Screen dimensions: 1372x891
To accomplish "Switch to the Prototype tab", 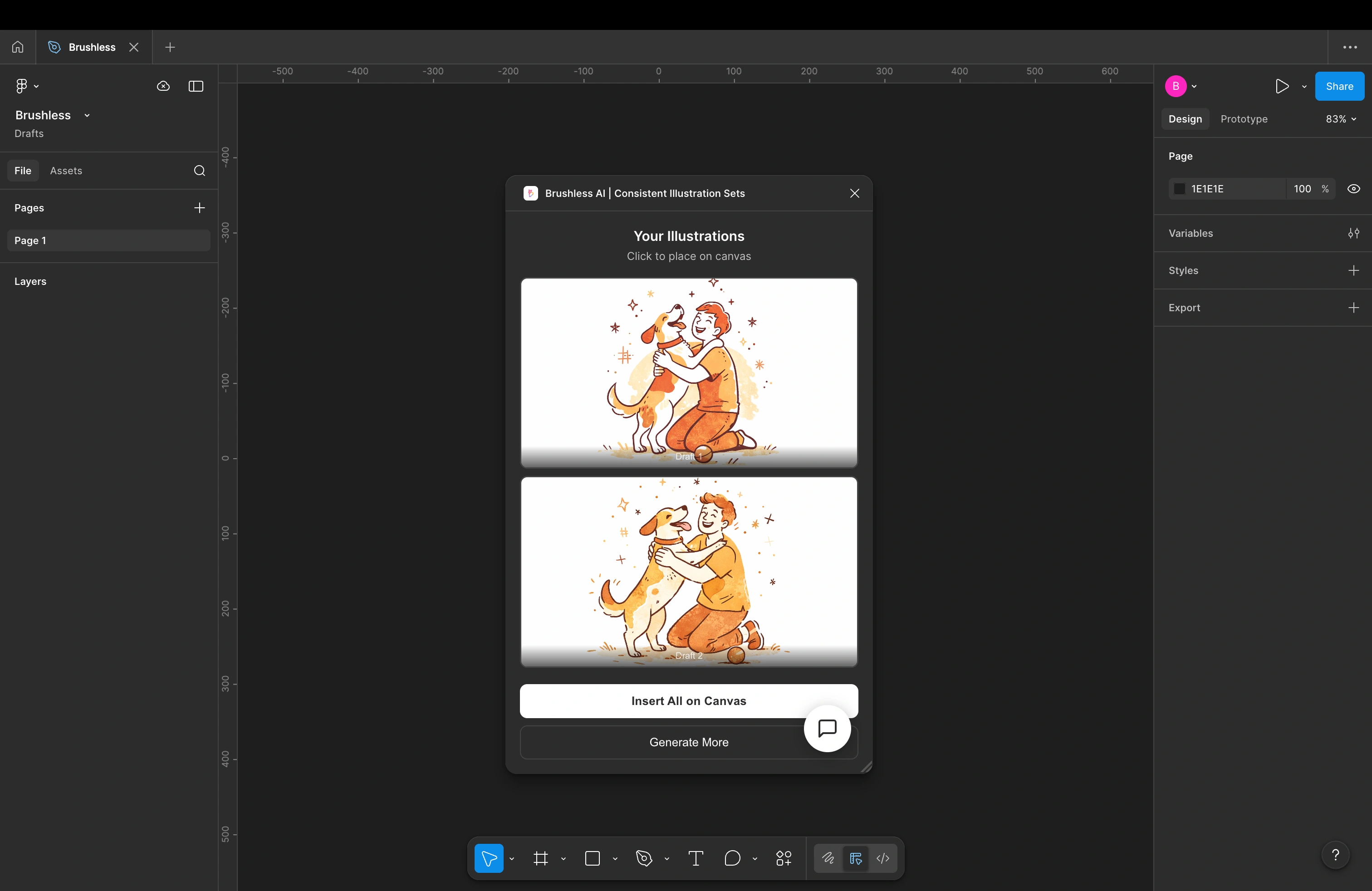I will click(1244, 119).
